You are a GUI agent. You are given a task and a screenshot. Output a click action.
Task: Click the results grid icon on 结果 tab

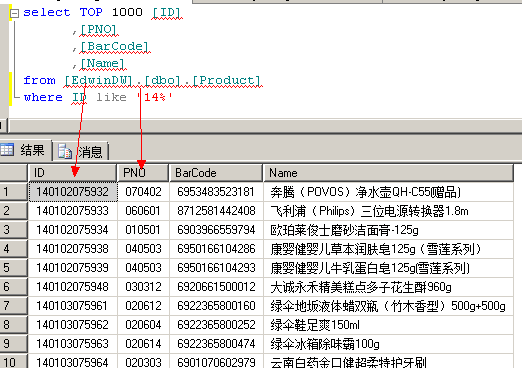pyautogui.click(x=7, y=150)
